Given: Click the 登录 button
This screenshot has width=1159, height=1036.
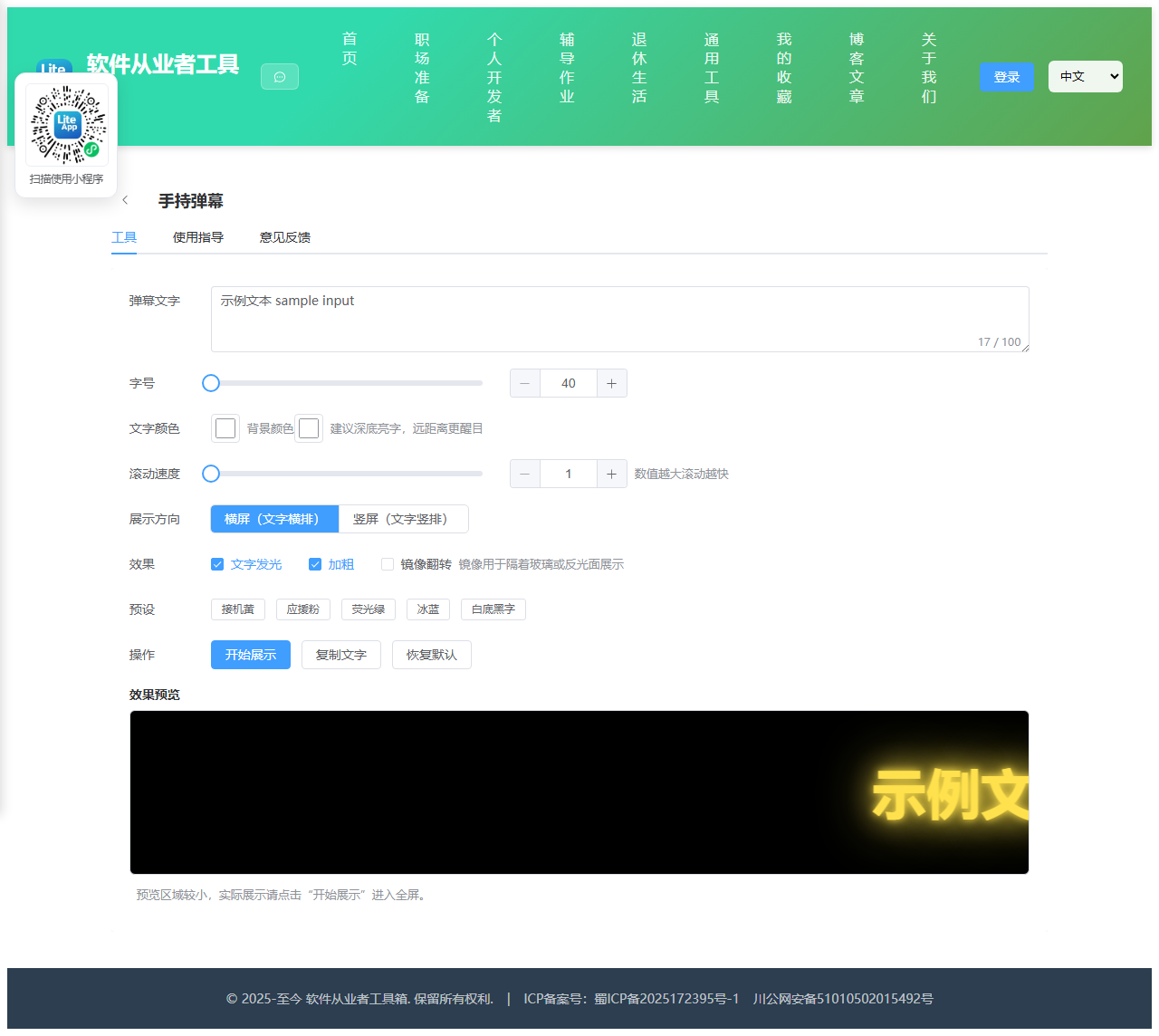Looking at the screenshot, I should [x=1007, y=77].
